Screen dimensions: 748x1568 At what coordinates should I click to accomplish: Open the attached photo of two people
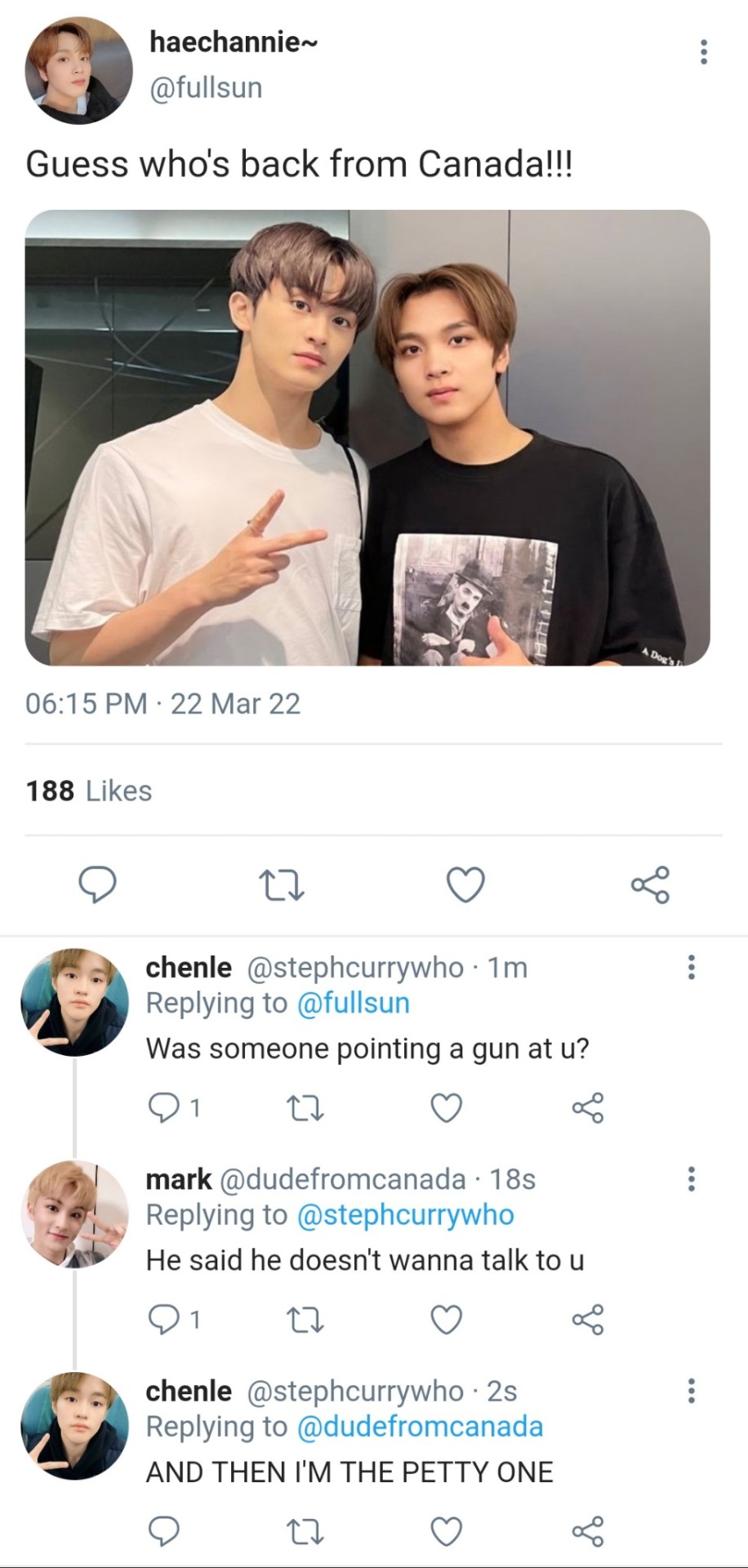click(367, 438)
